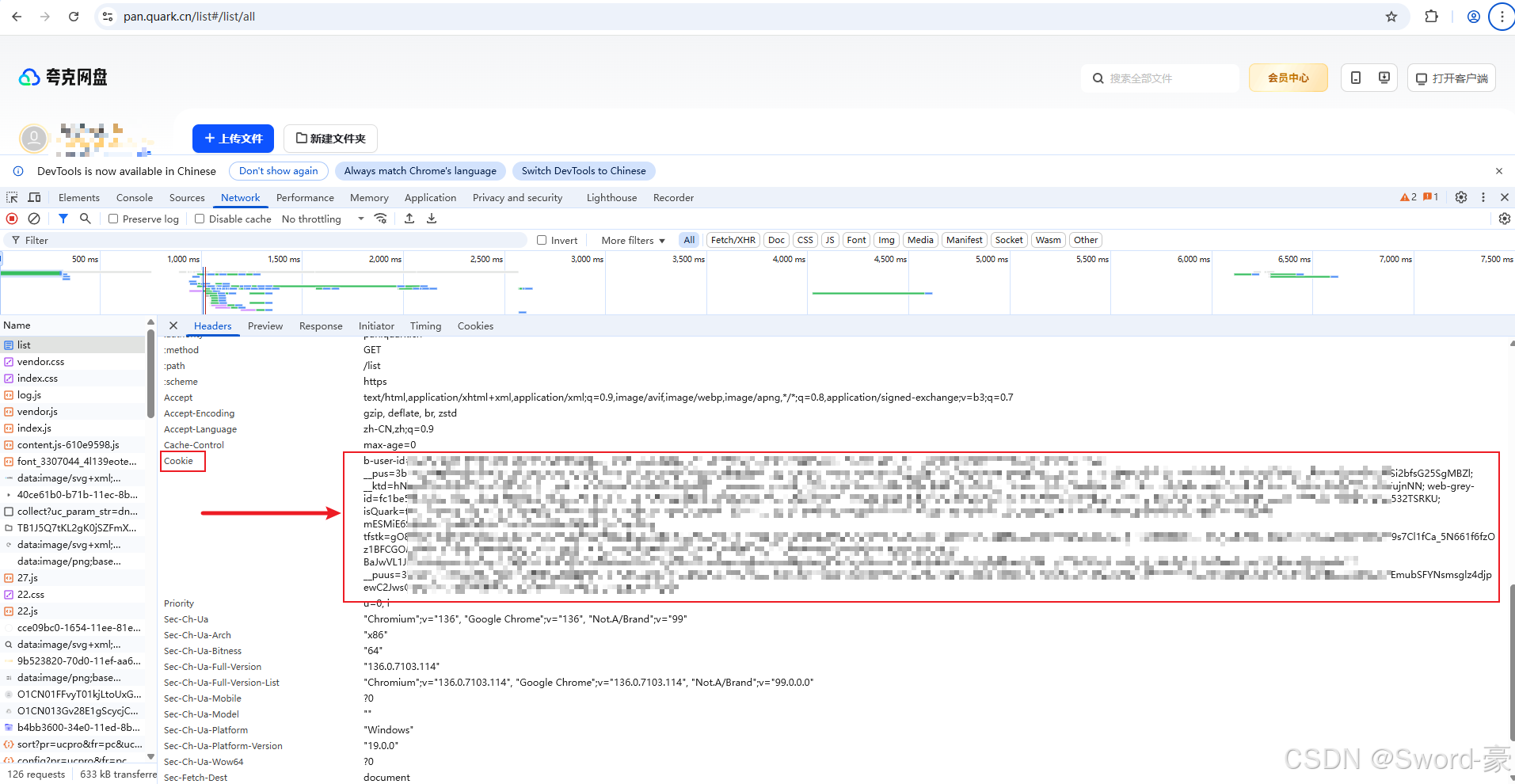Screen dimensions: 1515x784
Task: Switch to the Console panel
Action: [135, 197]
